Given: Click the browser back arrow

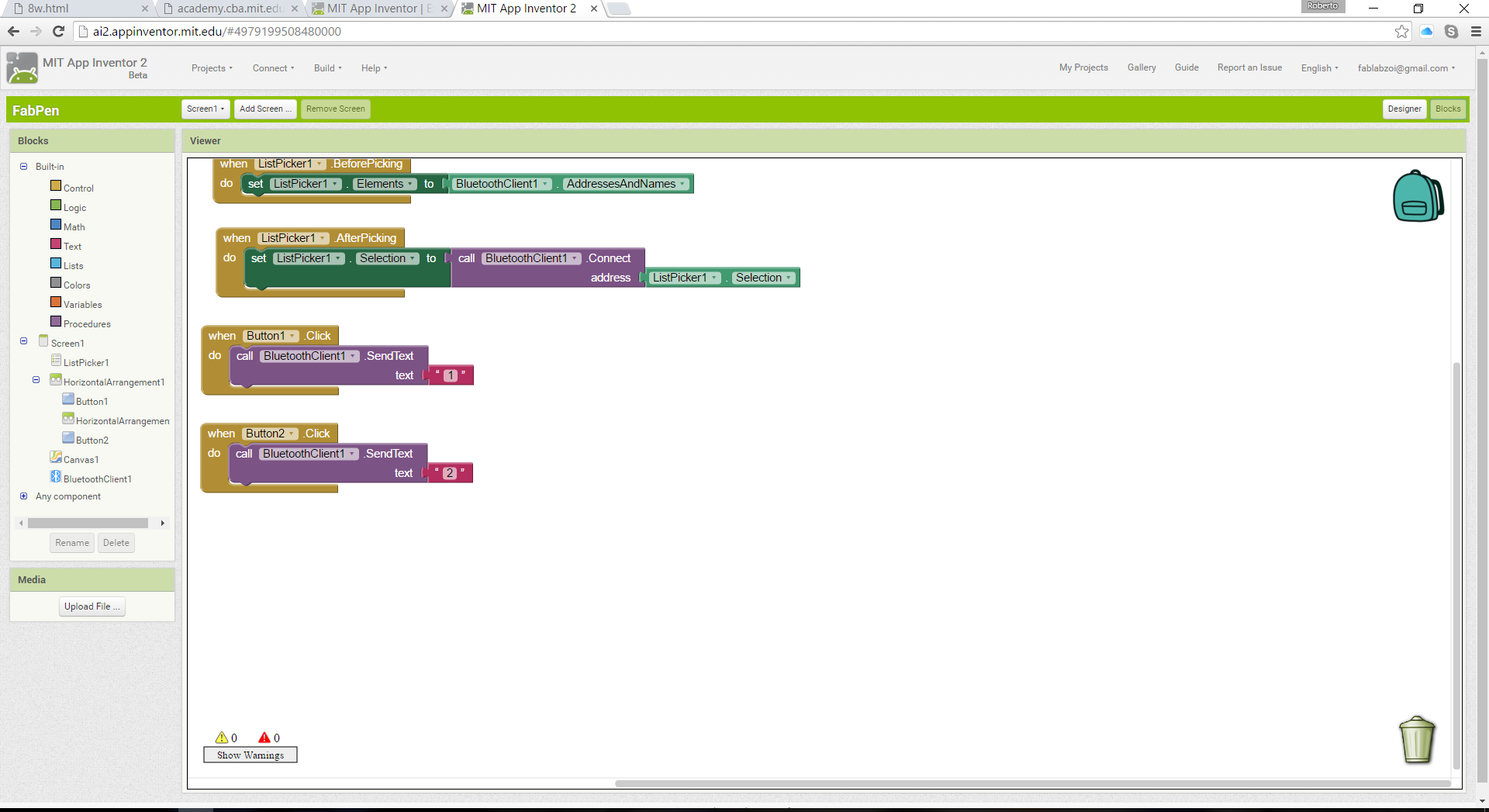Looking at the screenshot, I should point(13,31).
